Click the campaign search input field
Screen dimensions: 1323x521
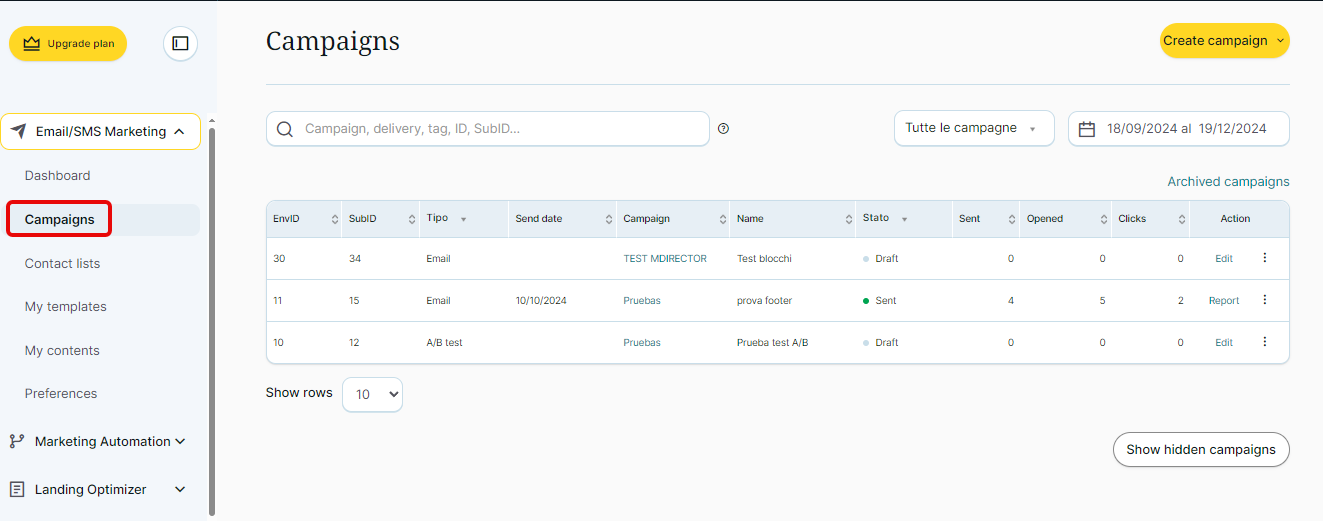[x=500, y=129]
